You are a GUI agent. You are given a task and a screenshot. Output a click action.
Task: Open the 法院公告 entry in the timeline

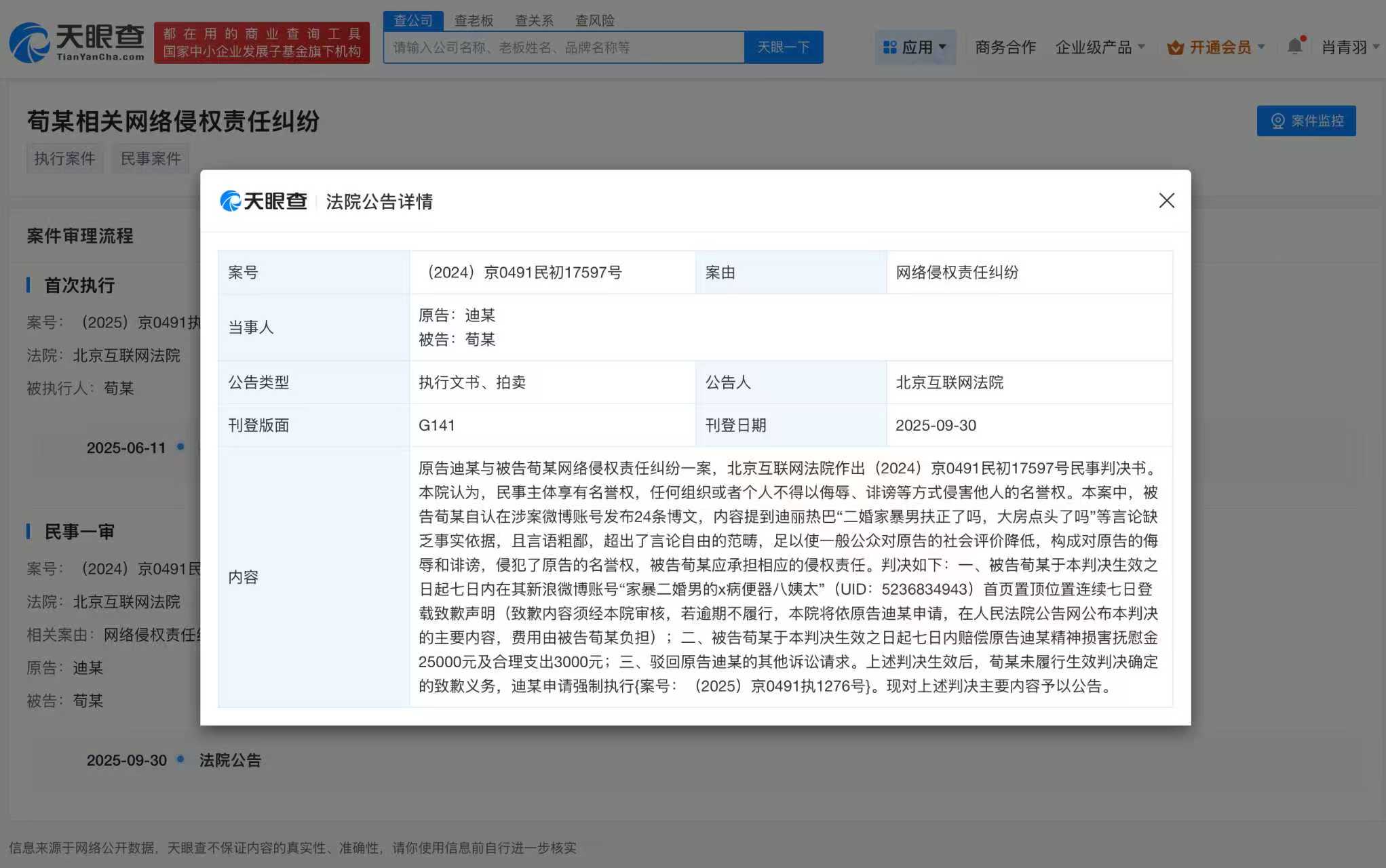point(231,759)
